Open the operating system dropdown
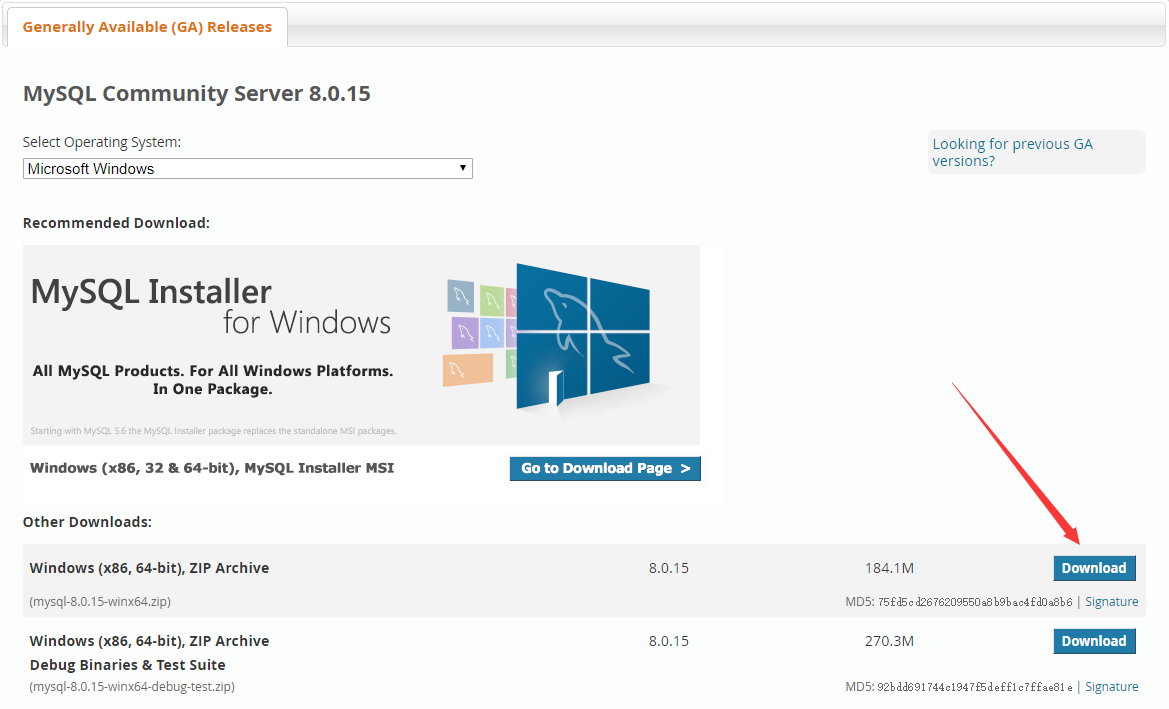The image size is (1169, 709). [247, 168]
